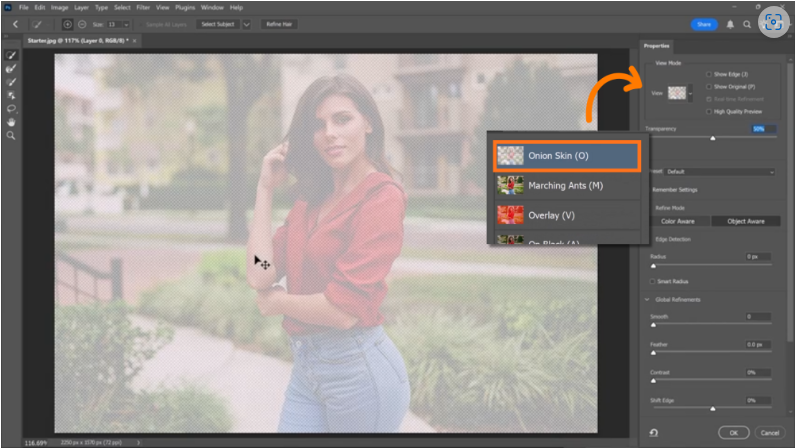795x448 pixels.
Task: Click the Refine Hair button
Action: click(279, 24)
